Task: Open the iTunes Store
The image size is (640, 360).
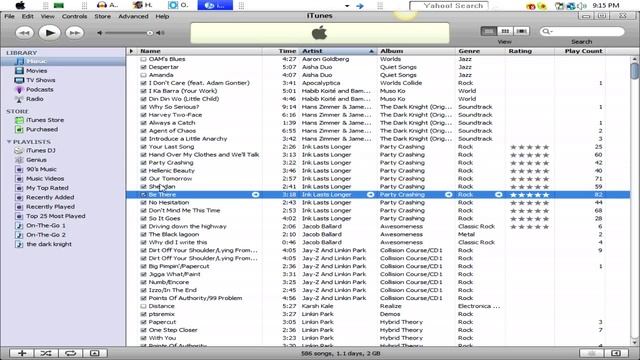Action: (45, 120)
